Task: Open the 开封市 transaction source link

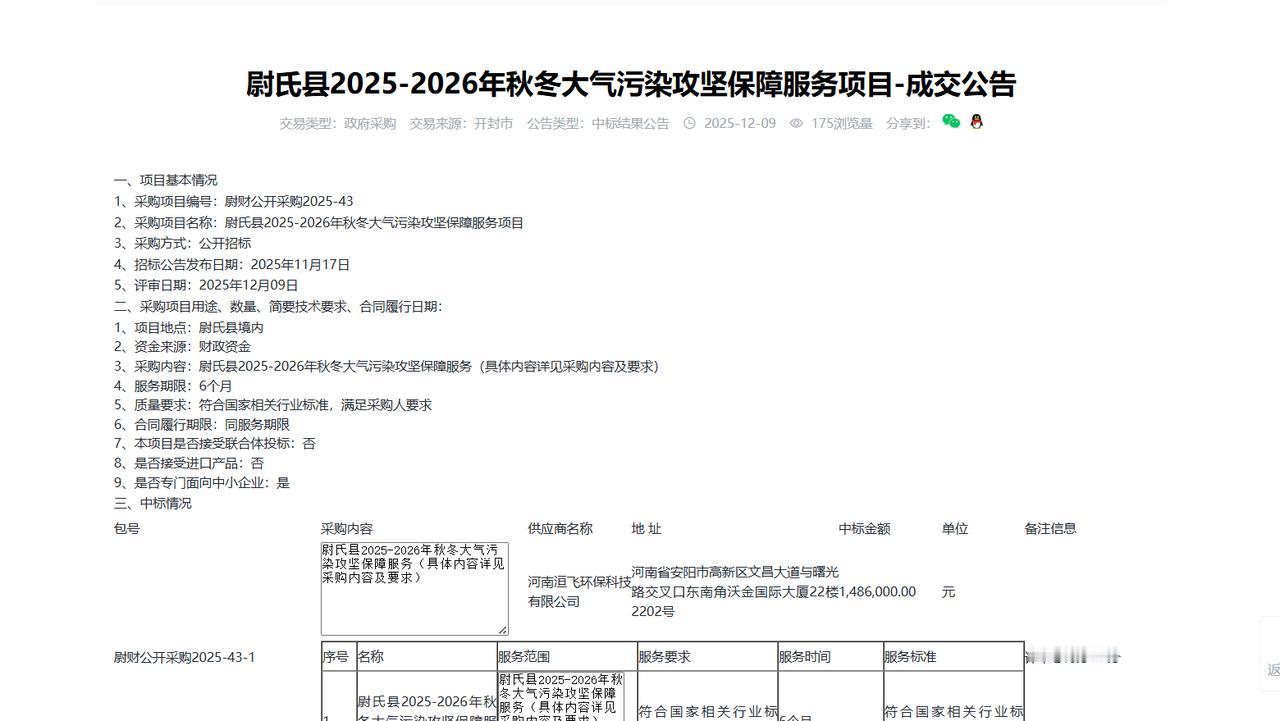Action: click(496, 124)
